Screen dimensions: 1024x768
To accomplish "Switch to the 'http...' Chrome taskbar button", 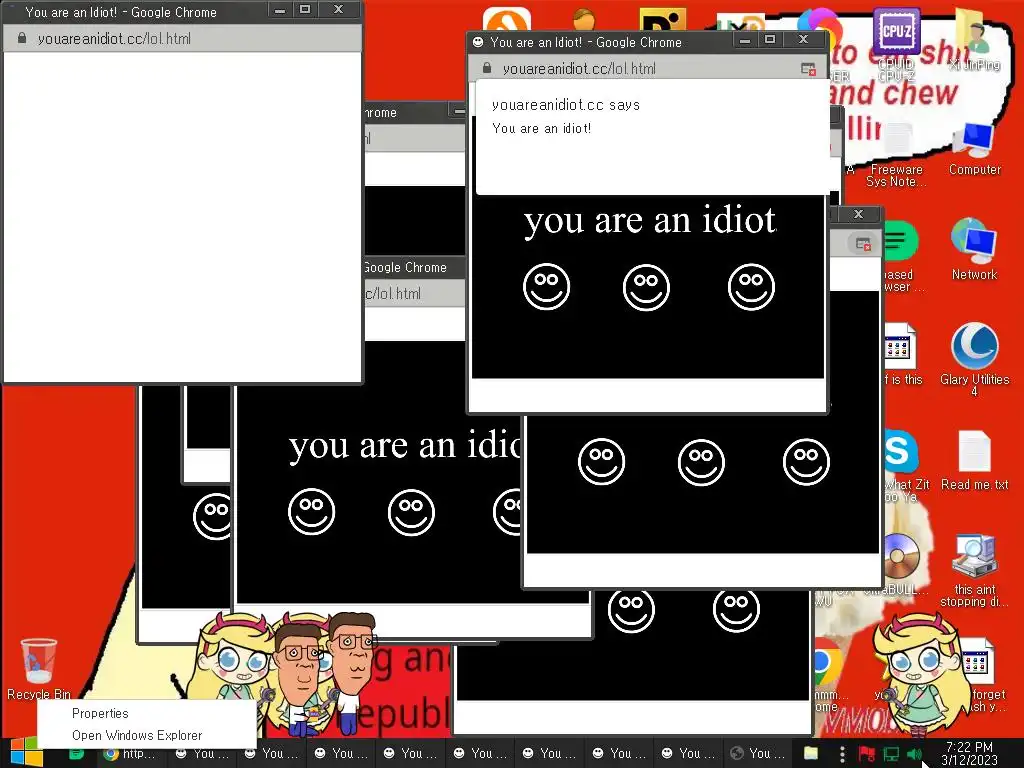I will tap(129, 753).
